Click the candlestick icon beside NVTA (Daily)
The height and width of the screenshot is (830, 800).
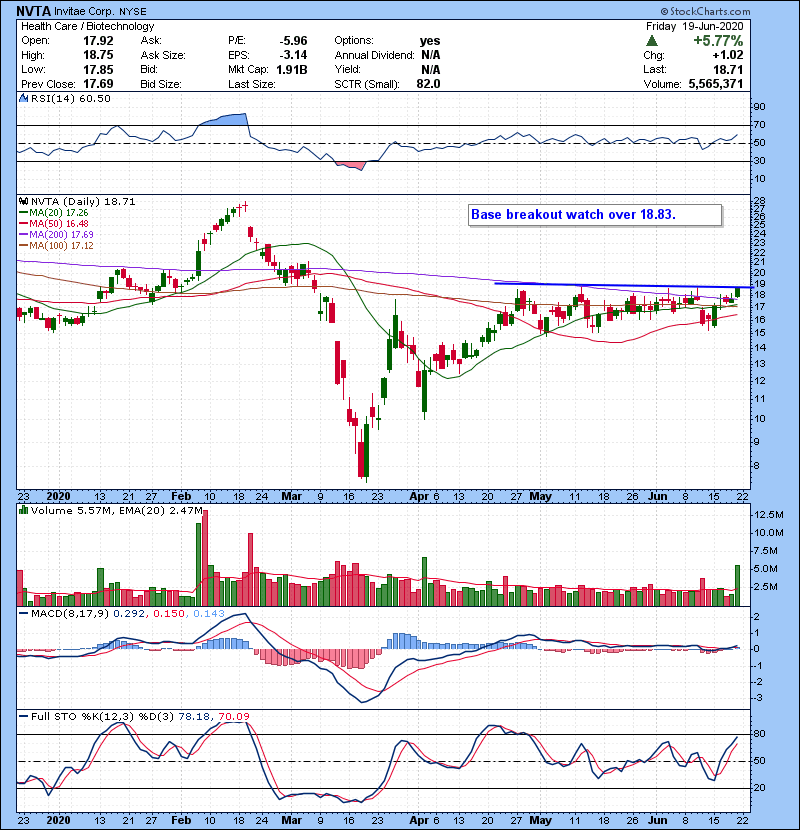pyautogui.click(x=23, y=202)
